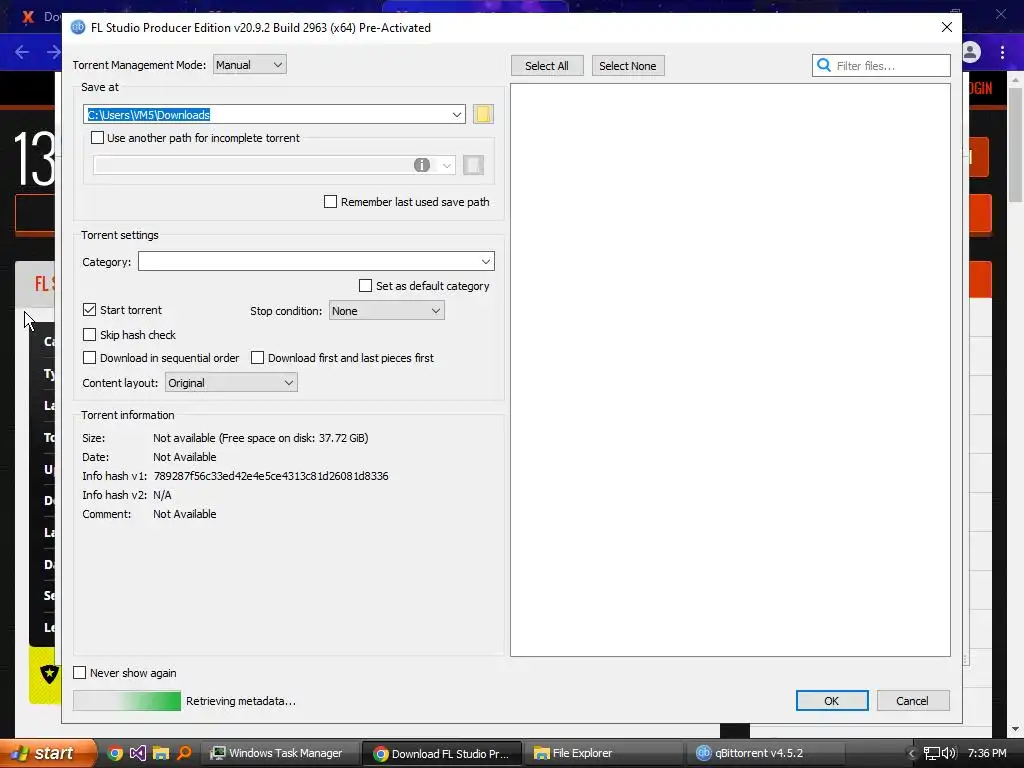Viewport: 1024px width, 768px height.
Task: Click the disabled browse icon for incomplete path
Action: 473,165
